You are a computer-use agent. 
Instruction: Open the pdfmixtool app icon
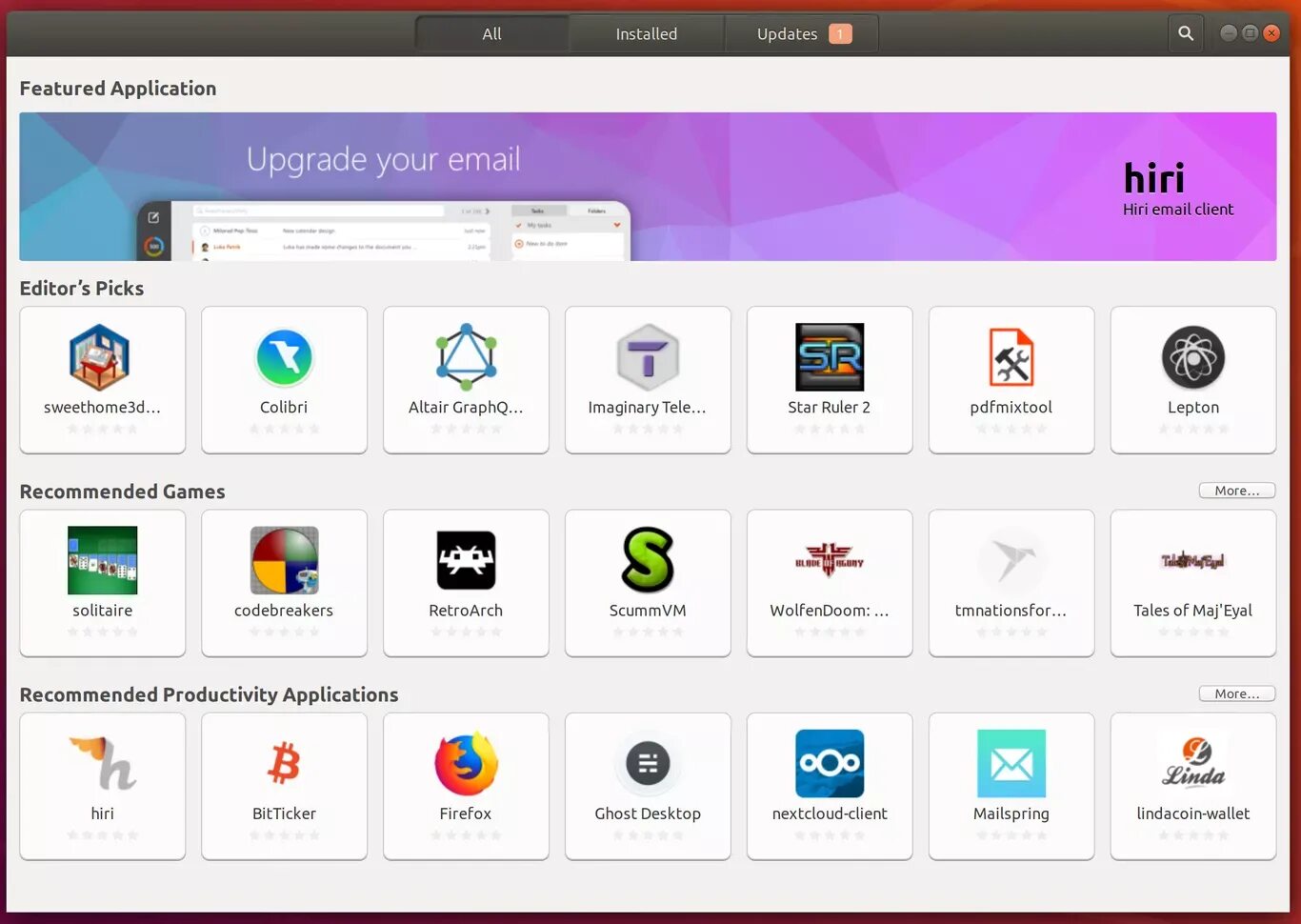pyautogui.click(x=1011, y=357)
